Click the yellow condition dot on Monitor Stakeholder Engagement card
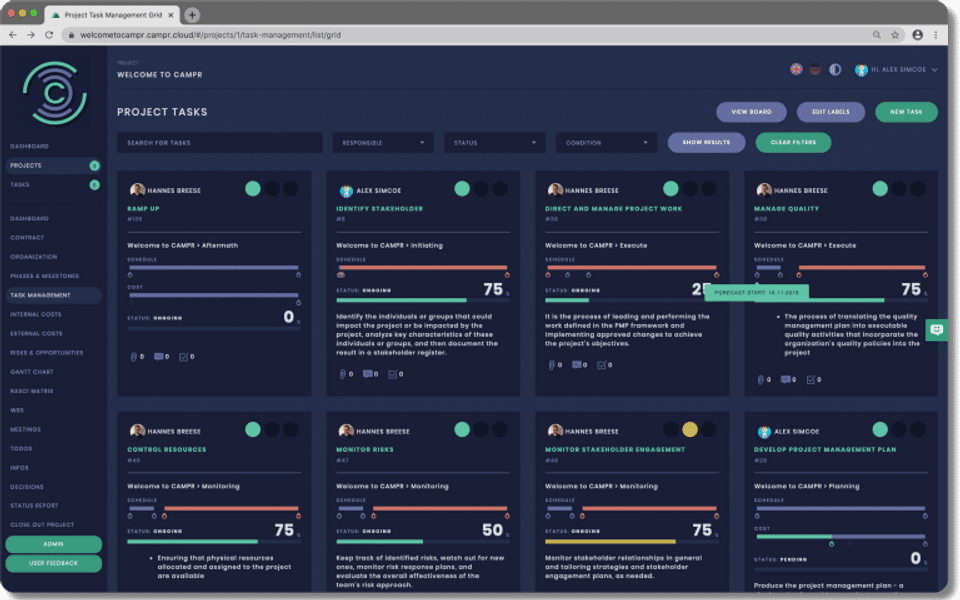This screenshot has width=960, height=600. point(690,430)
